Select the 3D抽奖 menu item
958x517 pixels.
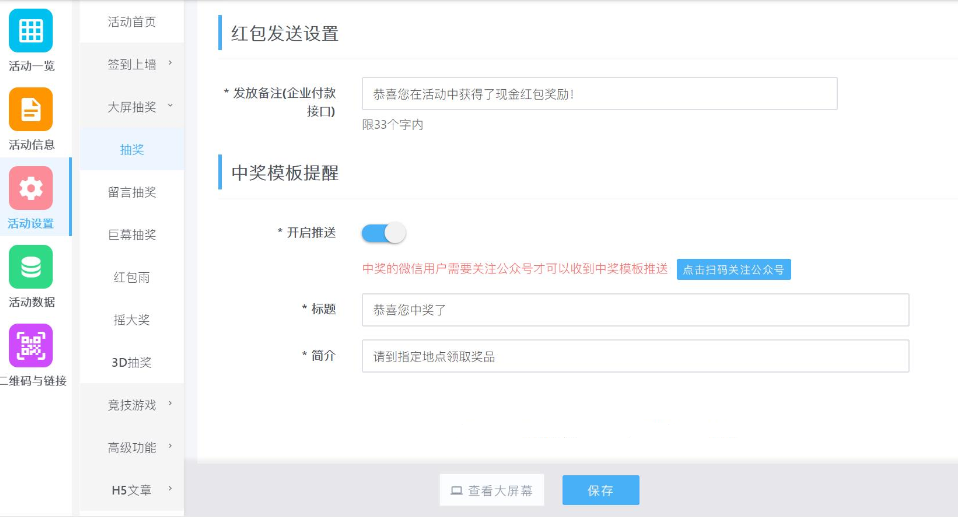(x=131, y=362)
